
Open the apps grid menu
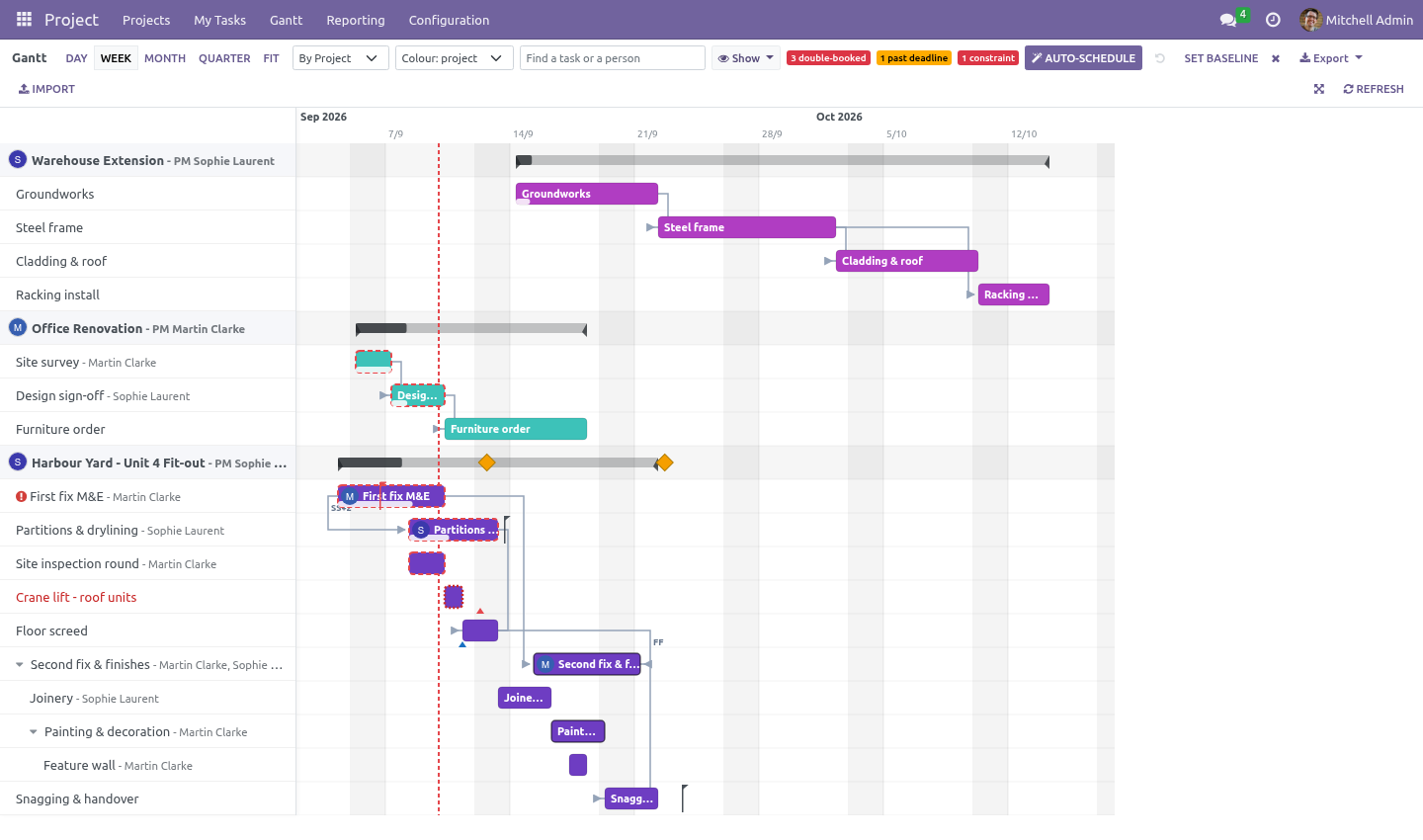point(24,20)
